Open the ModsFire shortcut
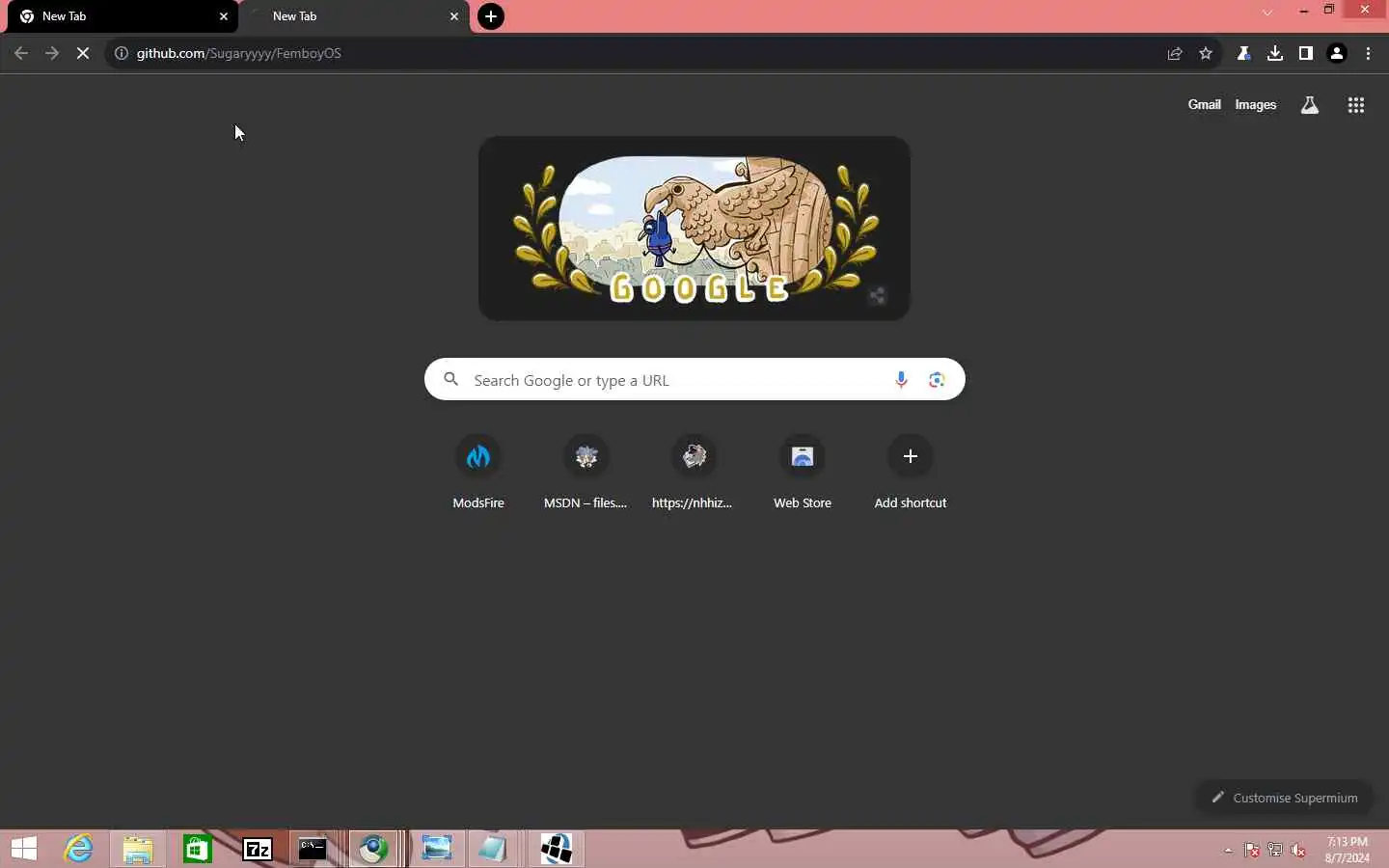 coord(478,473)
